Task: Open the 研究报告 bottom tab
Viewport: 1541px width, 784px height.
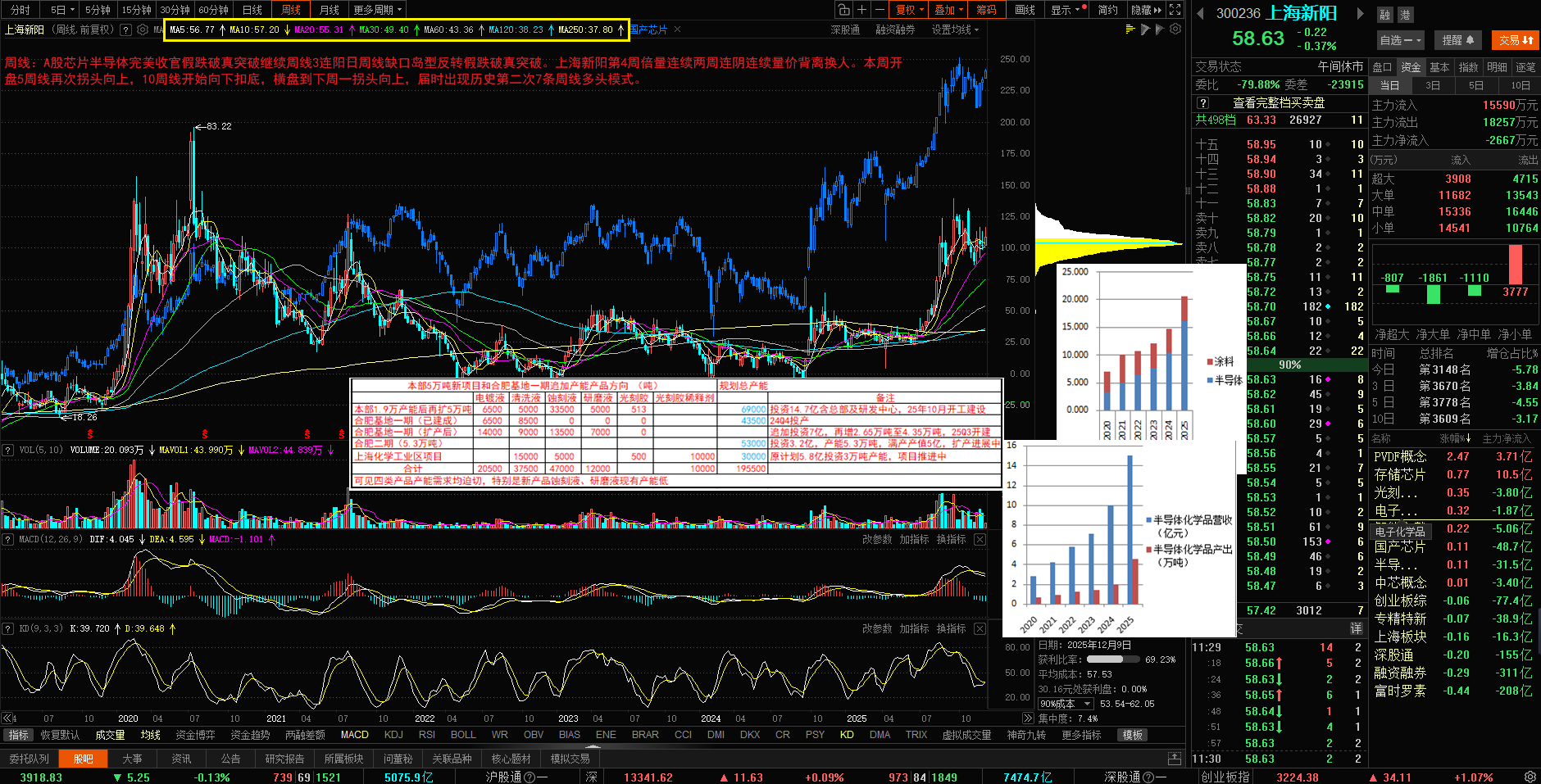Action: tap(284, 759)
